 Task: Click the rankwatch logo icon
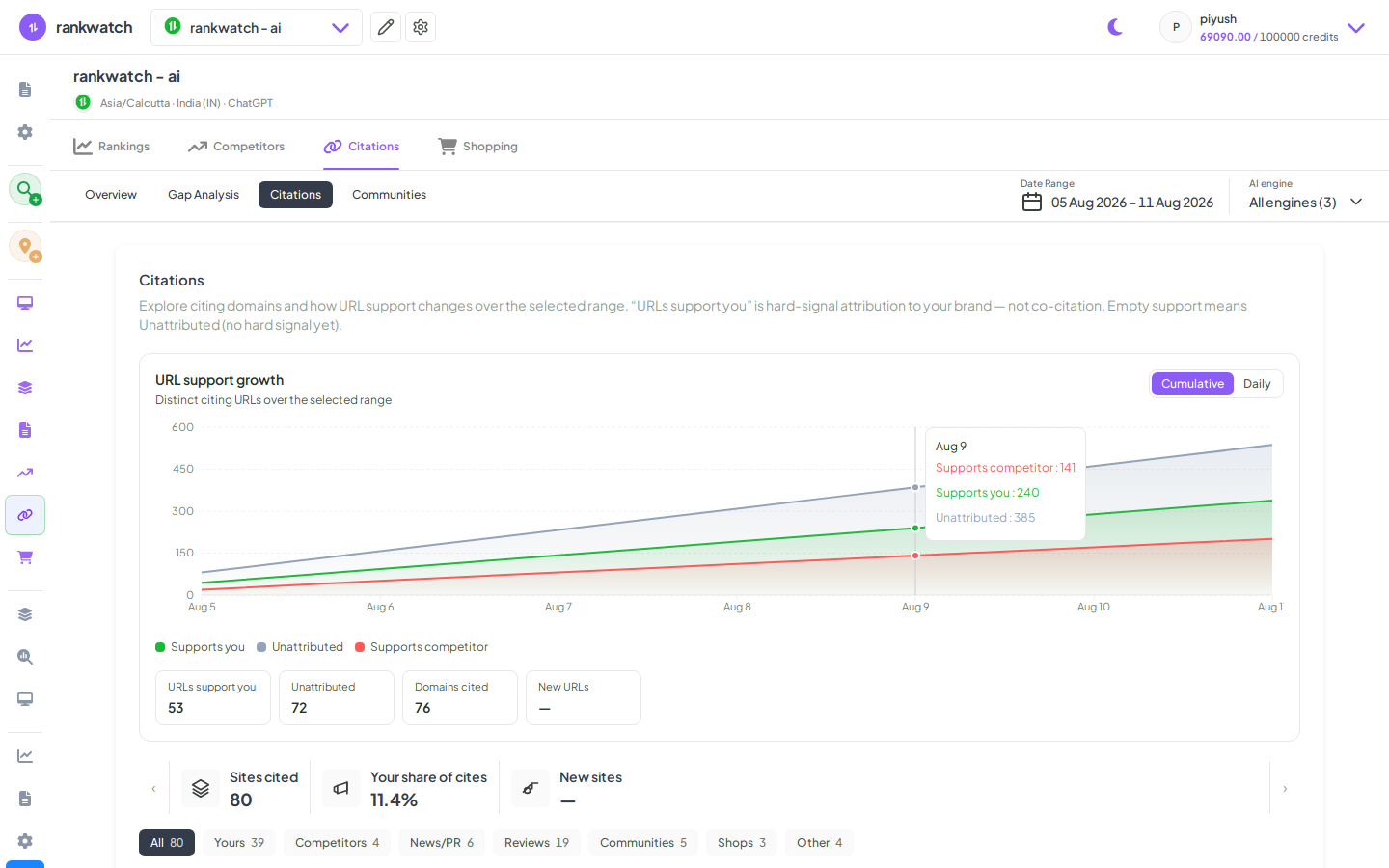[x=33, y=27]
